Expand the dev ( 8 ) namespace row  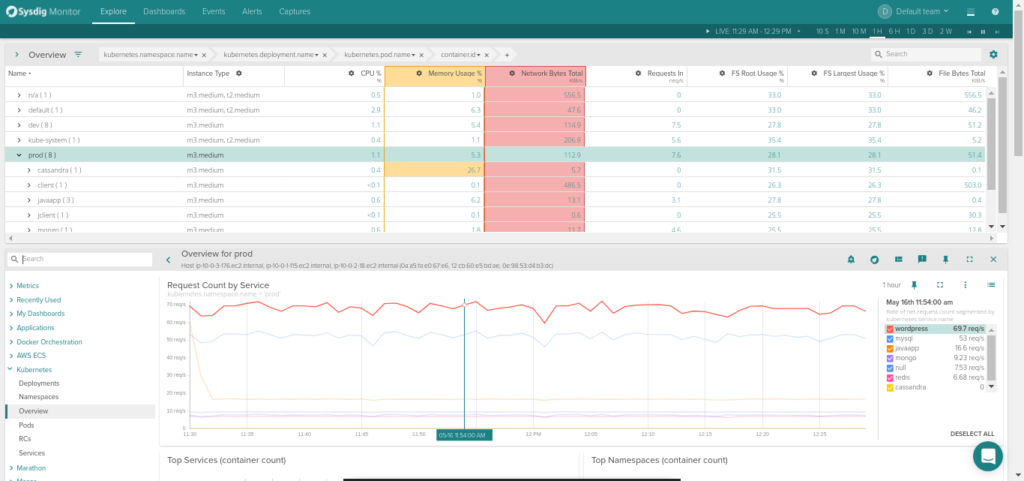tap(19, 125)
